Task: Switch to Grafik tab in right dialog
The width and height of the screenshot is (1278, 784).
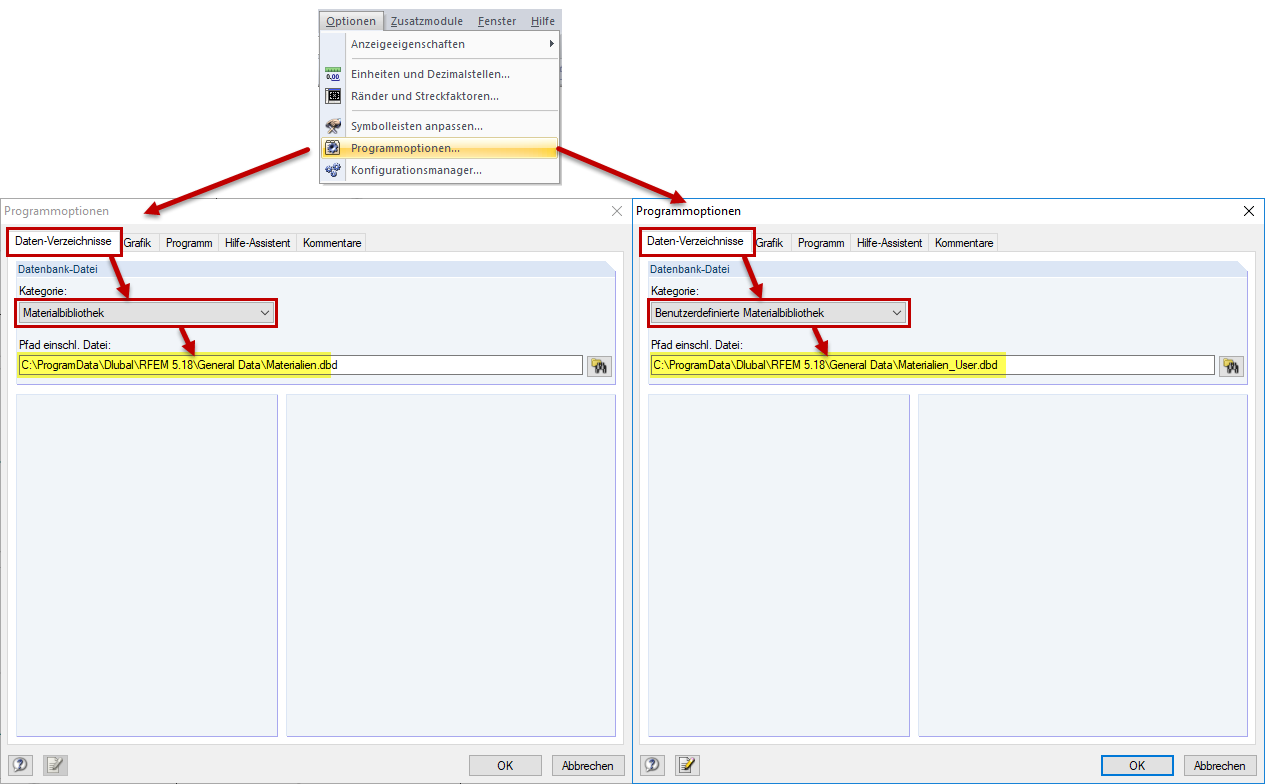Action: point(769,243)
